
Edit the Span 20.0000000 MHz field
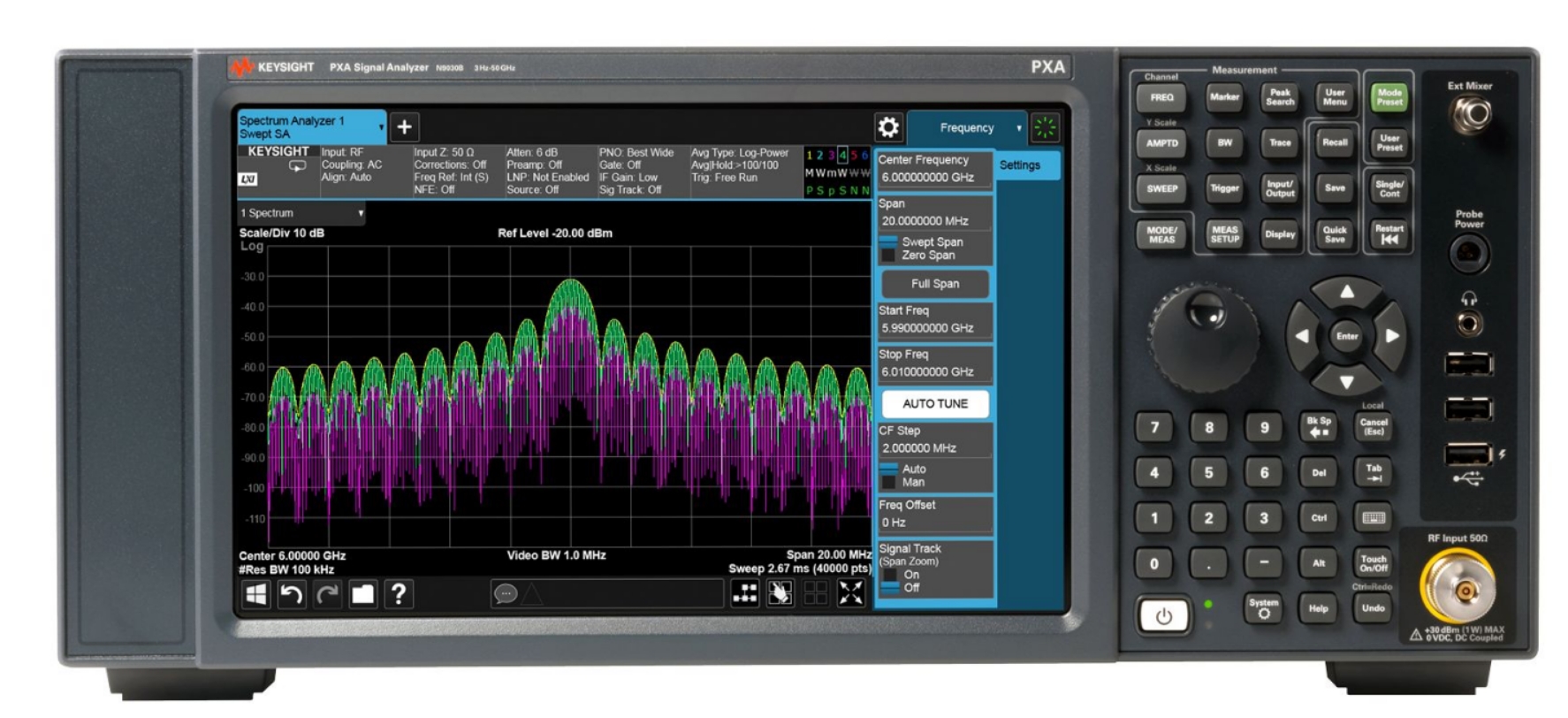coord(935,213)
